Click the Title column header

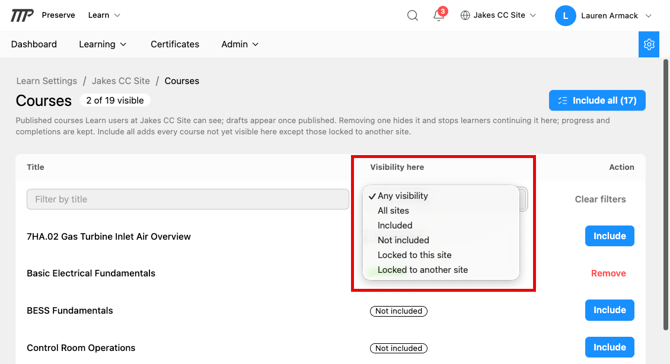(x=35, y=167)
